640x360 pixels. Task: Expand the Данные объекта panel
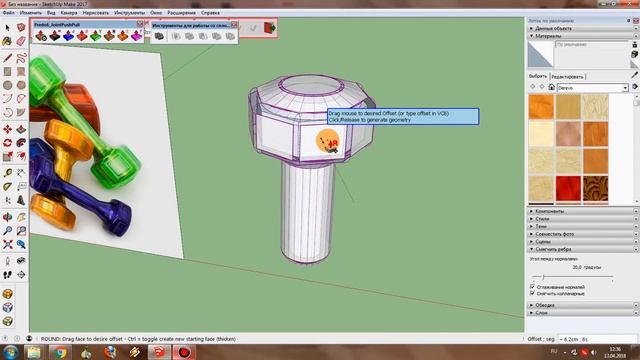582,28
